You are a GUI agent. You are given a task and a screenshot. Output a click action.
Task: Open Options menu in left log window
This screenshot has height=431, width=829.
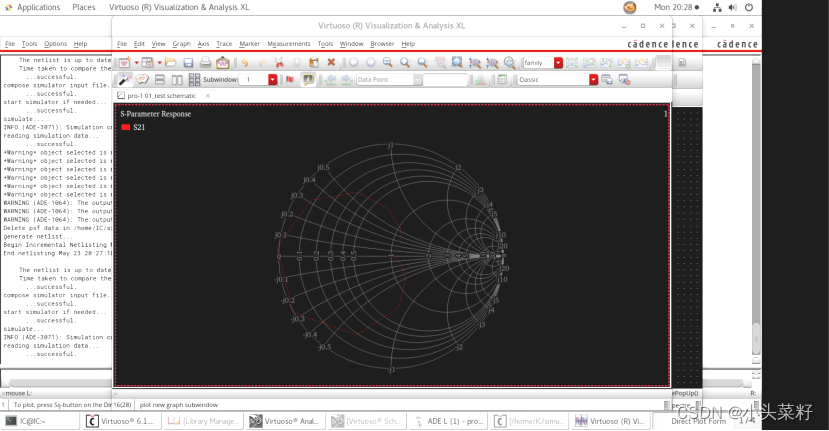point(56,43)
